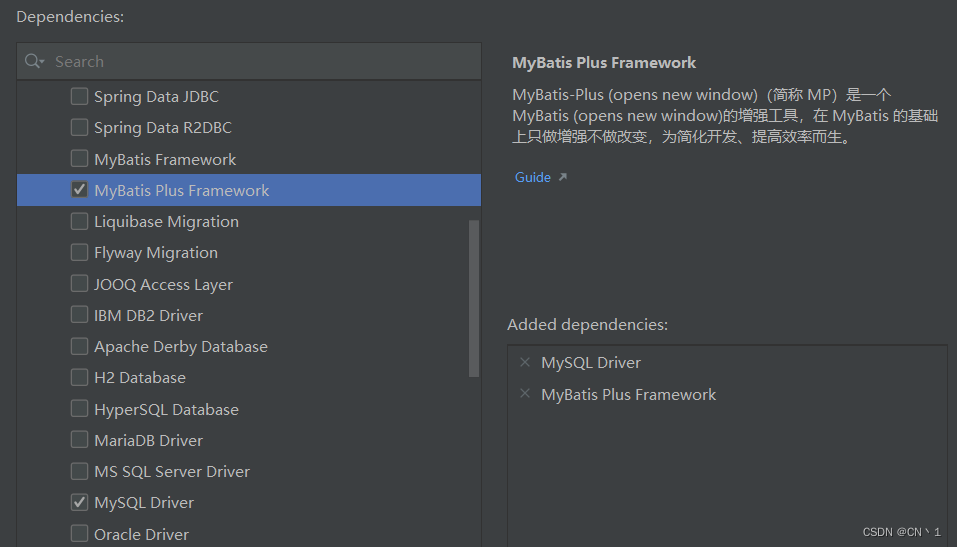The width and height of the screenshot is (957, 547).
Task: Select the 'Apache Derby Database' list label
Action: point(181,347)
